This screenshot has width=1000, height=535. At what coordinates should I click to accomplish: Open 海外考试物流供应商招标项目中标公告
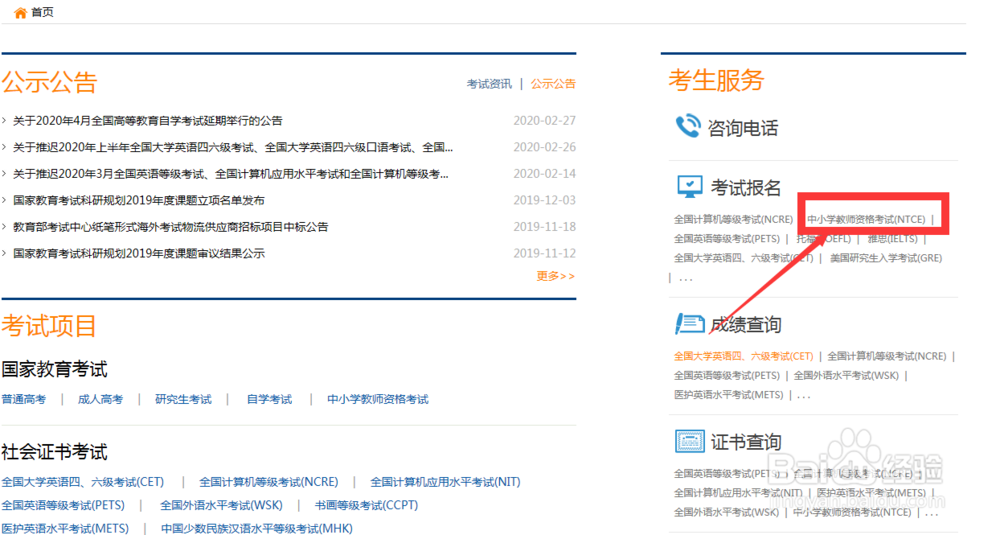click(170, 227)
